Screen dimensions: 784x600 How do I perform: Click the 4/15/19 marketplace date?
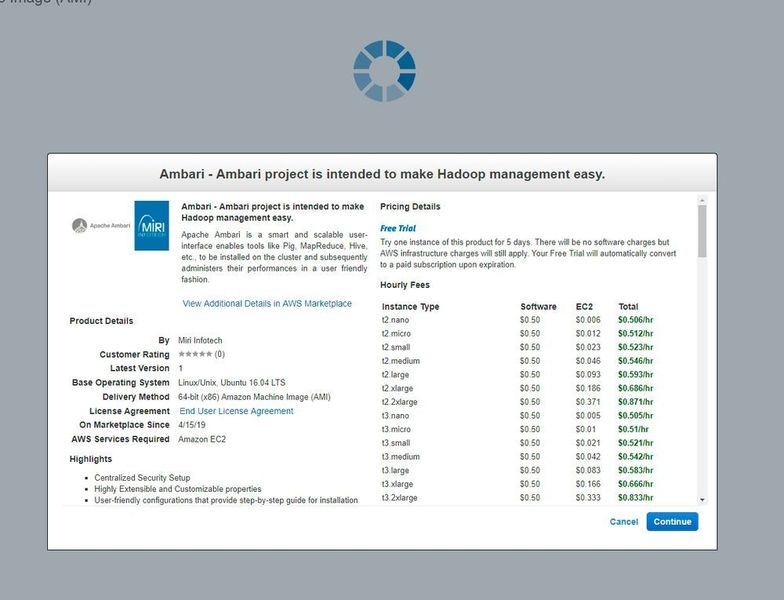click(192, 425)
